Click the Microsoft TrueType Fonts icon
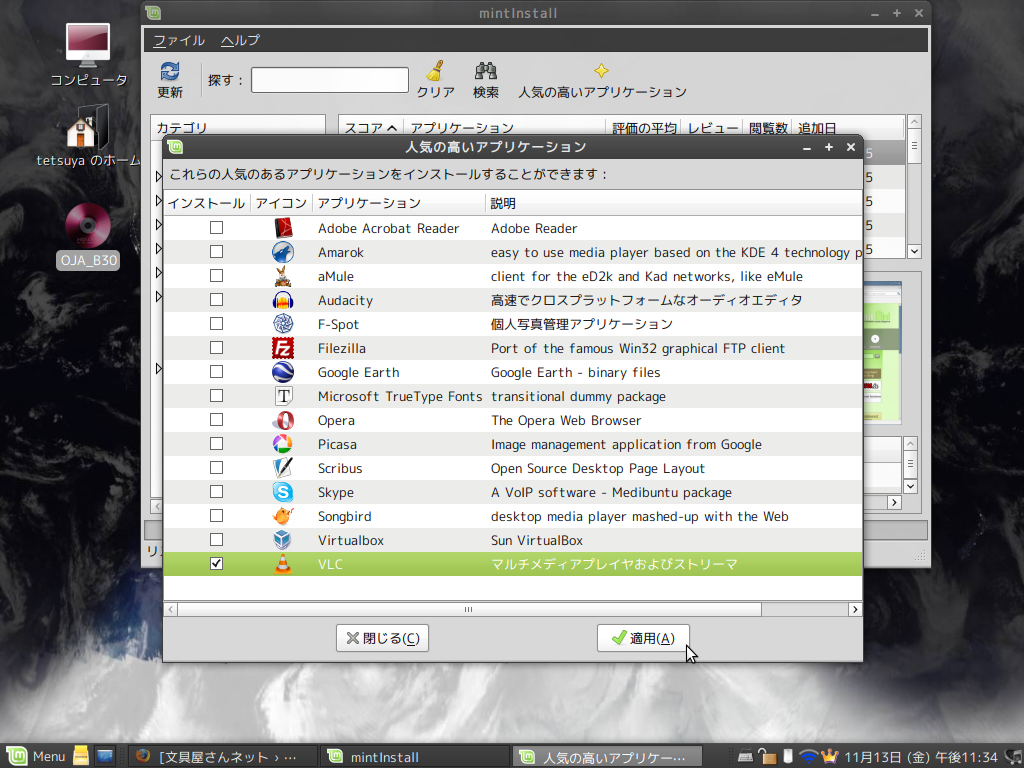The height and width of the screenshot is (768, 1024). pyautogui.click(x=283, y=396)
